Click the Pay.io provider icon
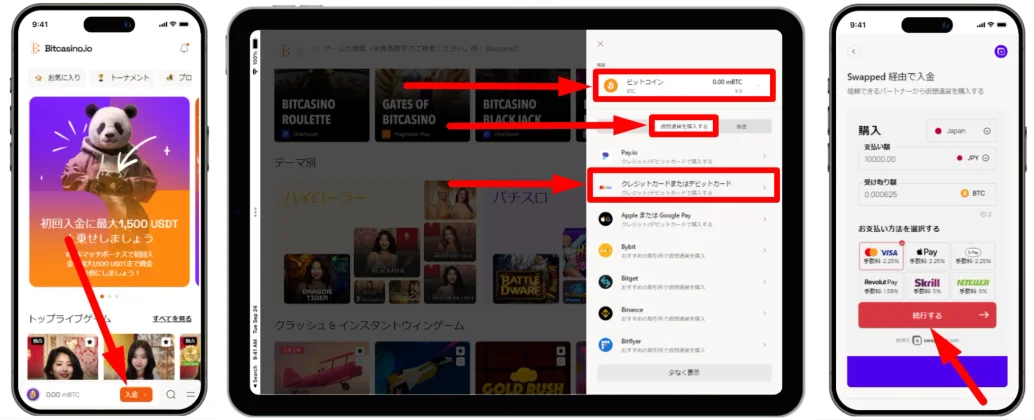The height and width of the screenshot is (420, 1034). click(605, 156)
